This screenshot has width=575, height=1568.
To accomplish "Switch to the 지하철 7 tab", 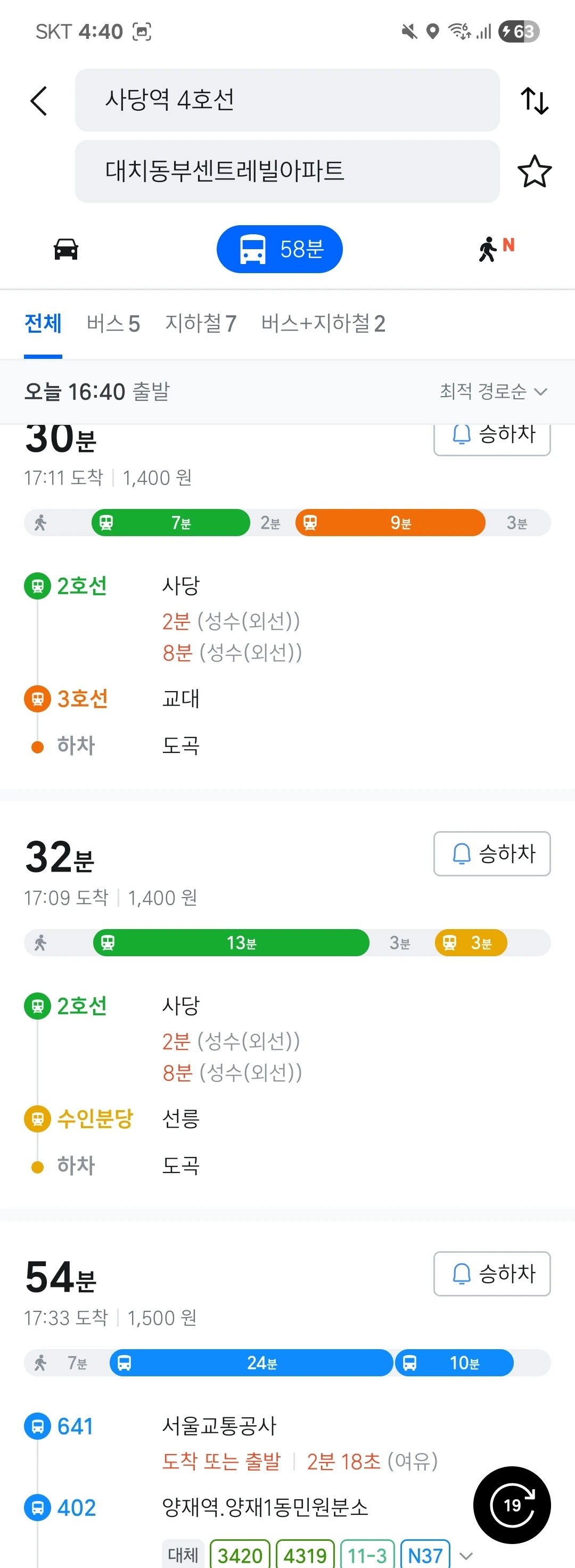I will [201, 324].
